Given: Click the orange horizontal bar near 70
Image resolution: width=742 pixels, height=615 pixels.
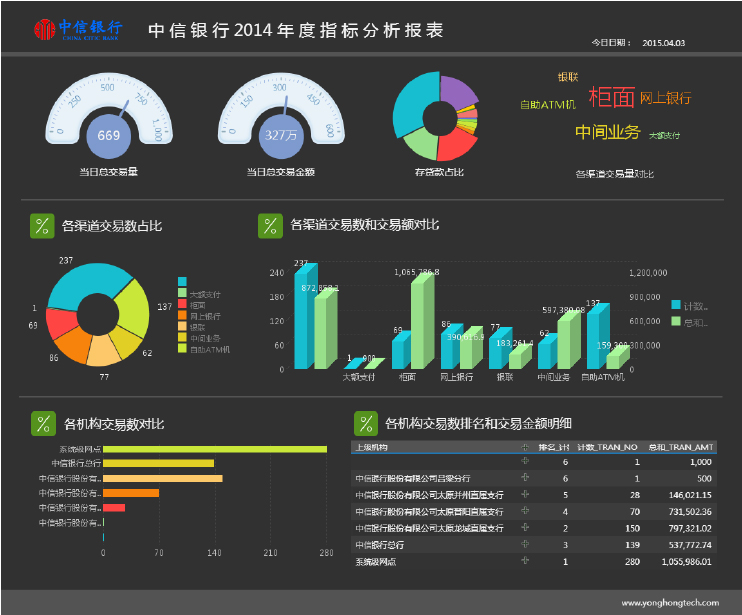Looking at the screenshot, I should pos(131,493).
